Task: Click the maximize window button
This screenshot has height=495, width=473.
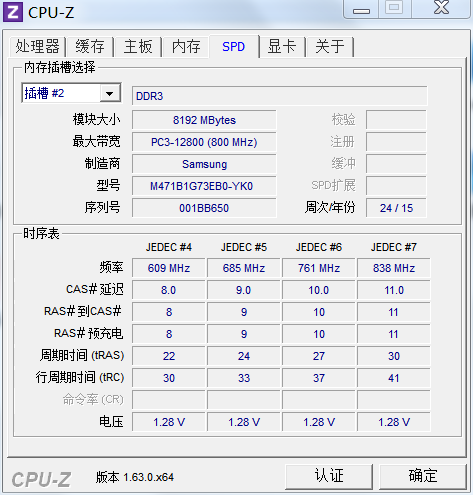Action: [x=395, y=9]
